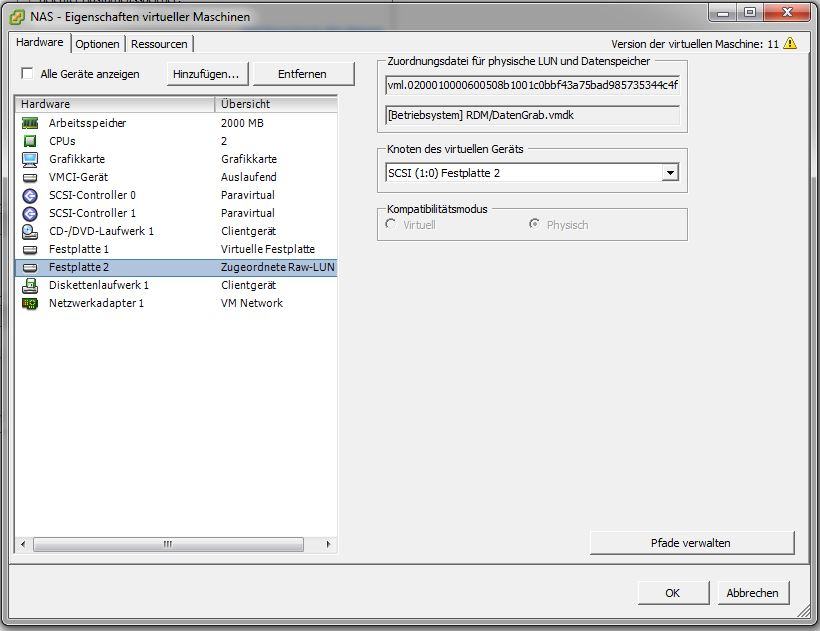
Task: Switch to the Hardware tab
Action: point(40,42)
